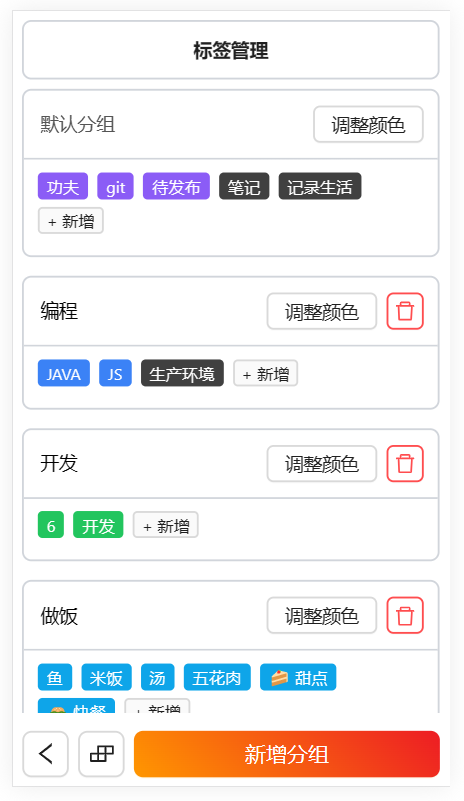Select the git tag
The image size is (464, 801).
115,186
